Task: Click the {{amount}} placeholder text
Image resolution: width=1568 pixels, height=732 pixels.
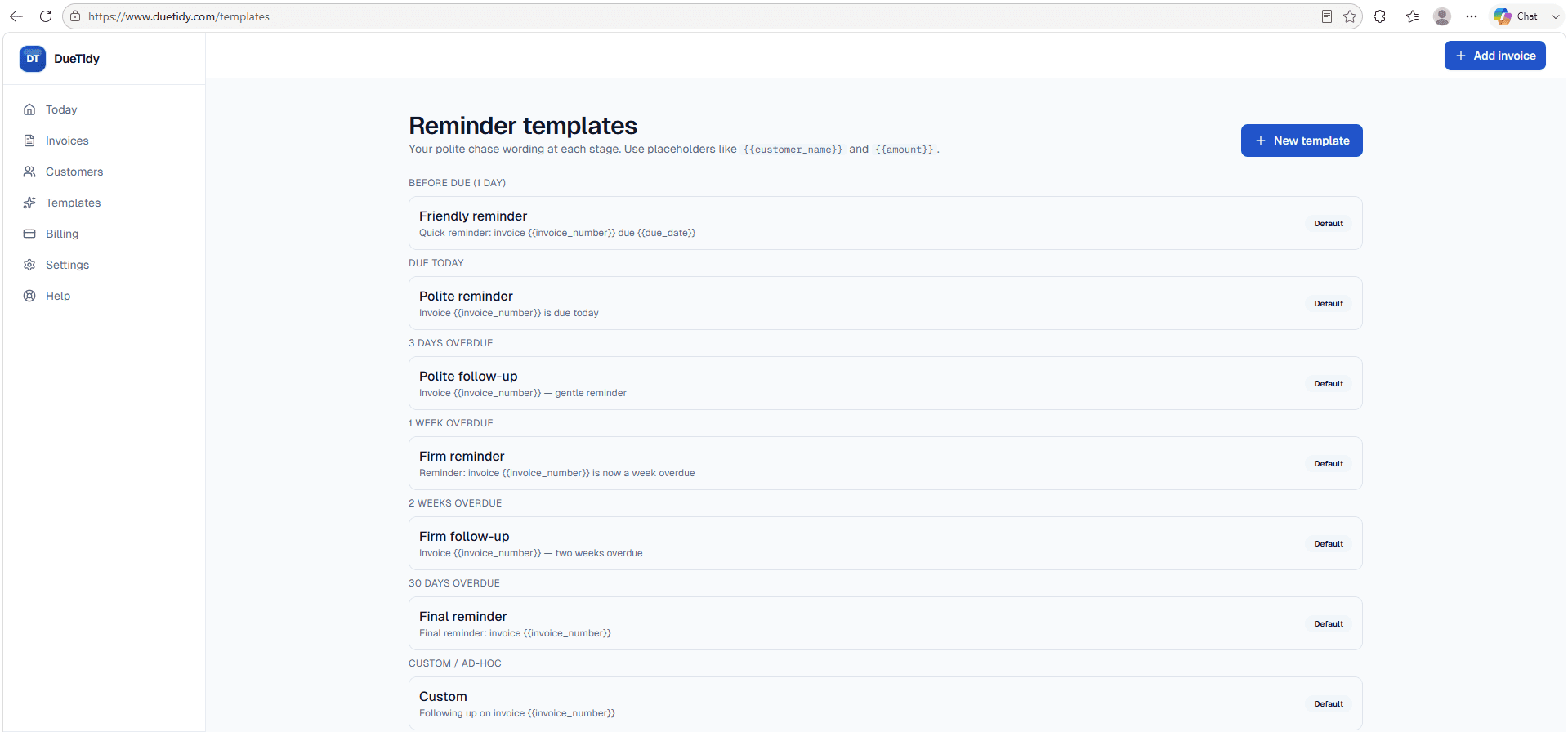Action: click(x=904, y=150)
